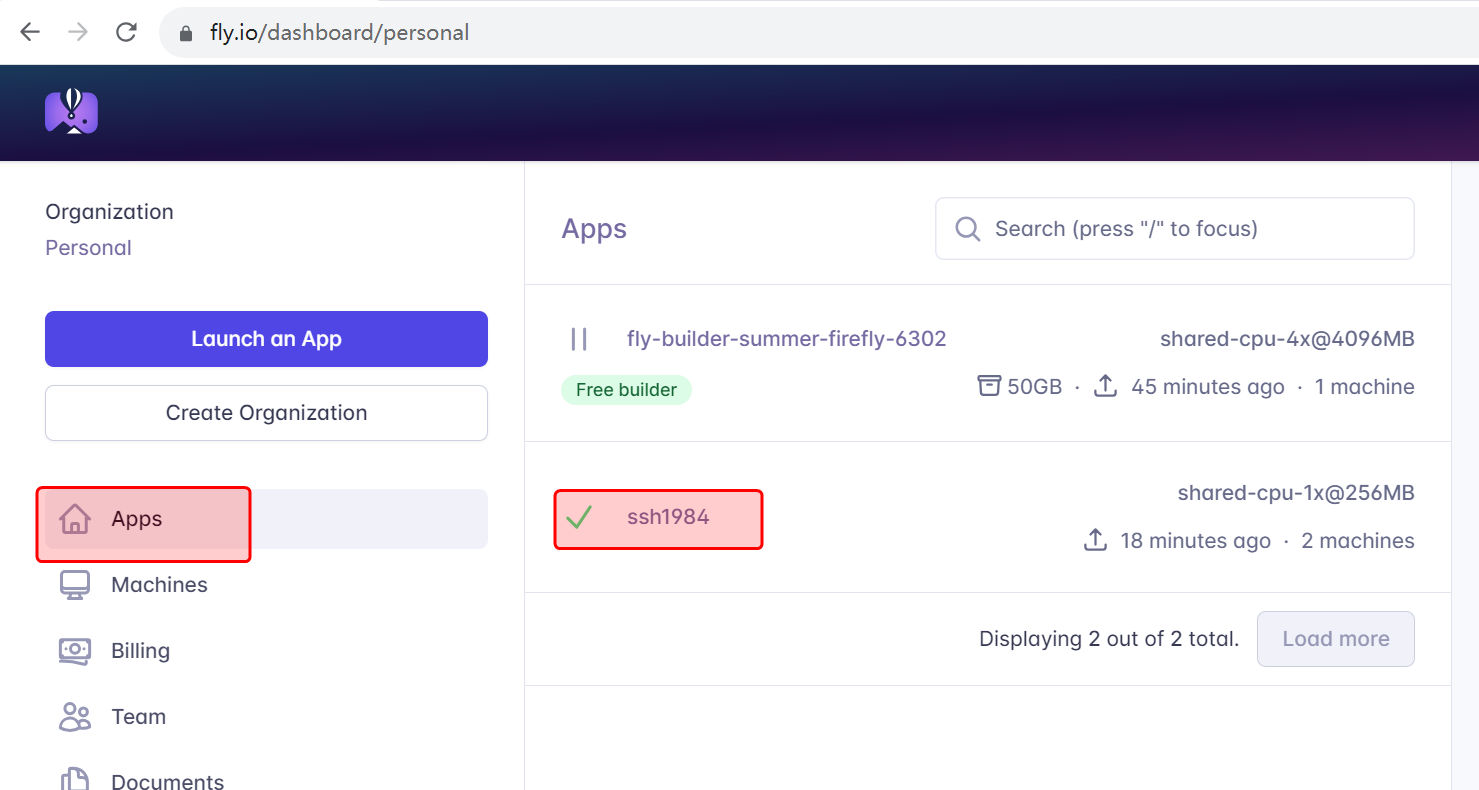The height and width of the screenshot is (790, 1479).
Task: Open the ssh1984 app link
Action: (x=668, y=517)
